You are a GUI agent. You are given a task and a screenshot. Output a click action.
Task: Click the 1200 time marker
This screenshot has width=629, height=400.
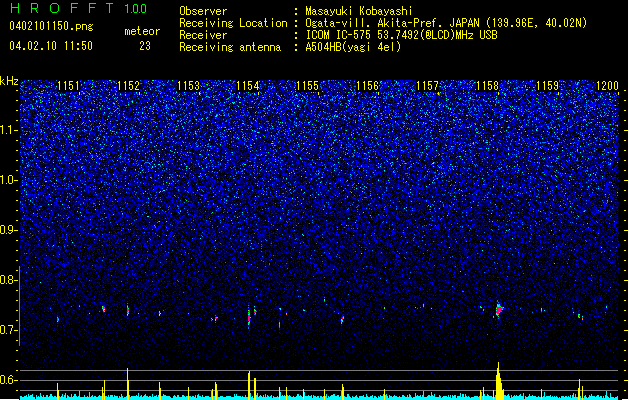[607, 86]
